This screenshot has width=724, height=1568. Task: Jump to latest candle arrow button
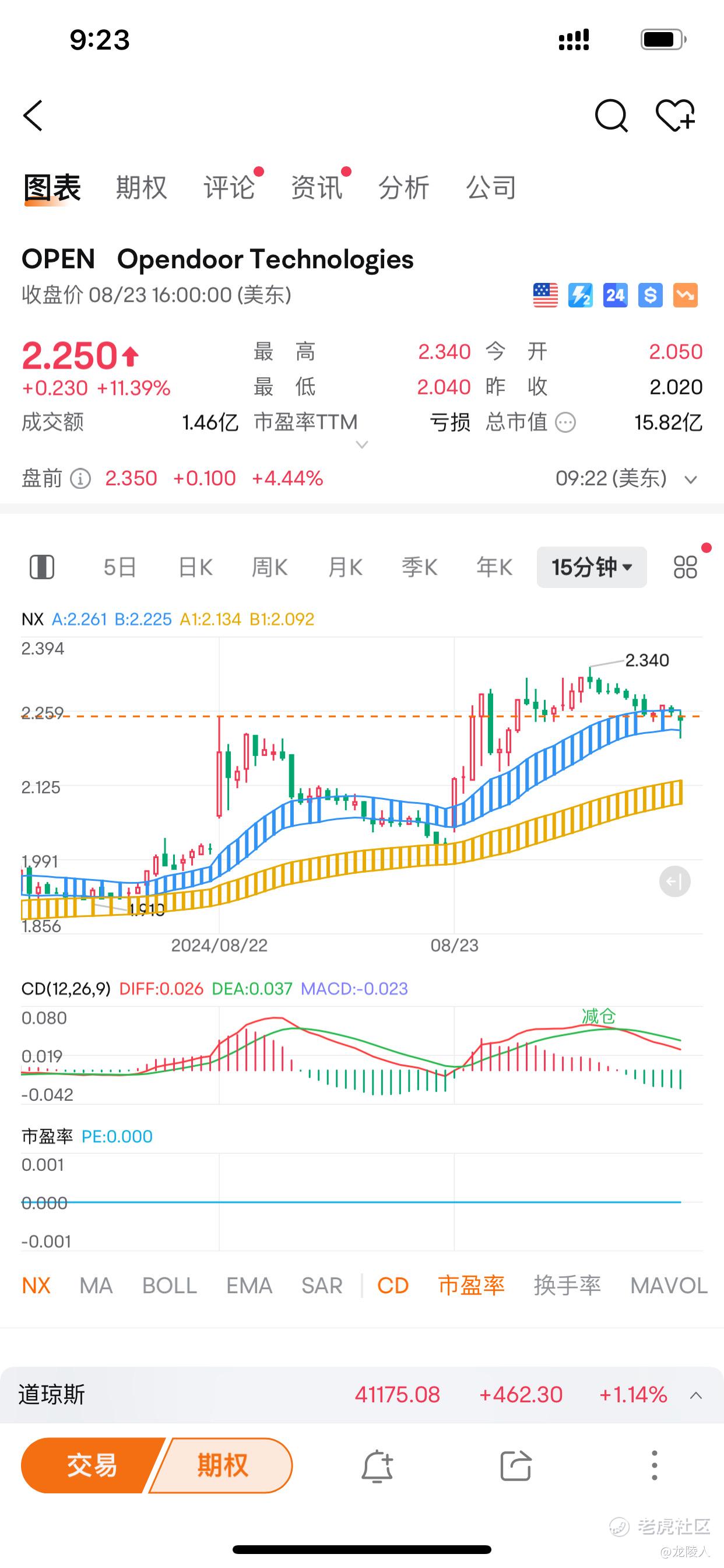click(x=674, y=881)
